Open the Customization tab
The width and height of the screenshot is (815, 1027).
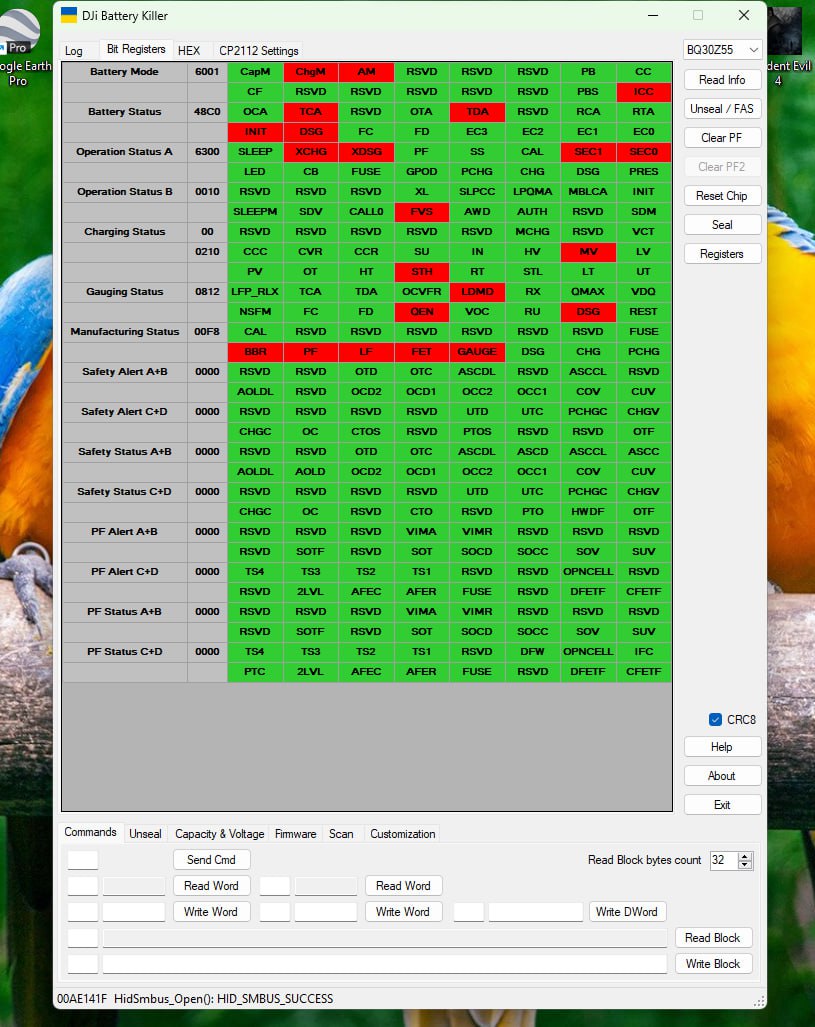[x=402, y=833]
